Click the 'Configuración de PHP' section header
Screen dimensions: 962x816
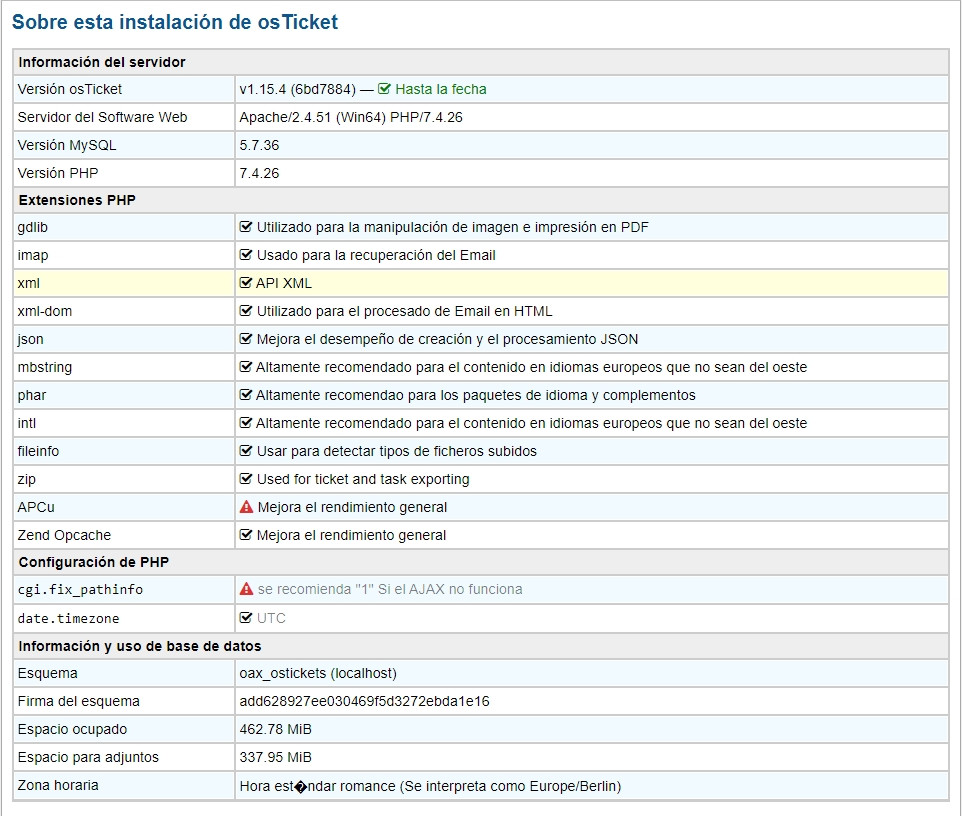click(x=95, y=562)
